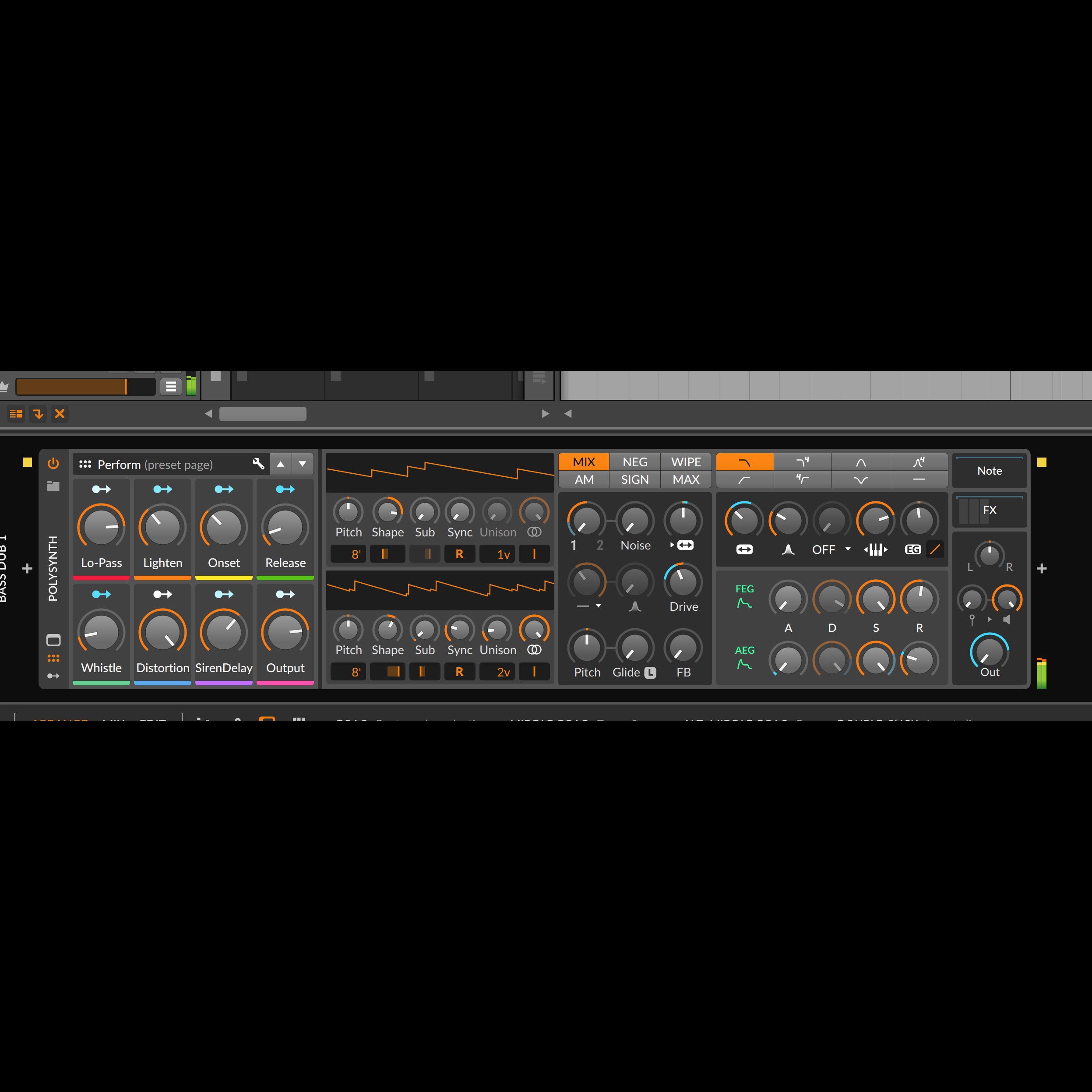Toggle the EG filter envelope button
This screenshot has height=1092, width=1092.
click(913, 550)
